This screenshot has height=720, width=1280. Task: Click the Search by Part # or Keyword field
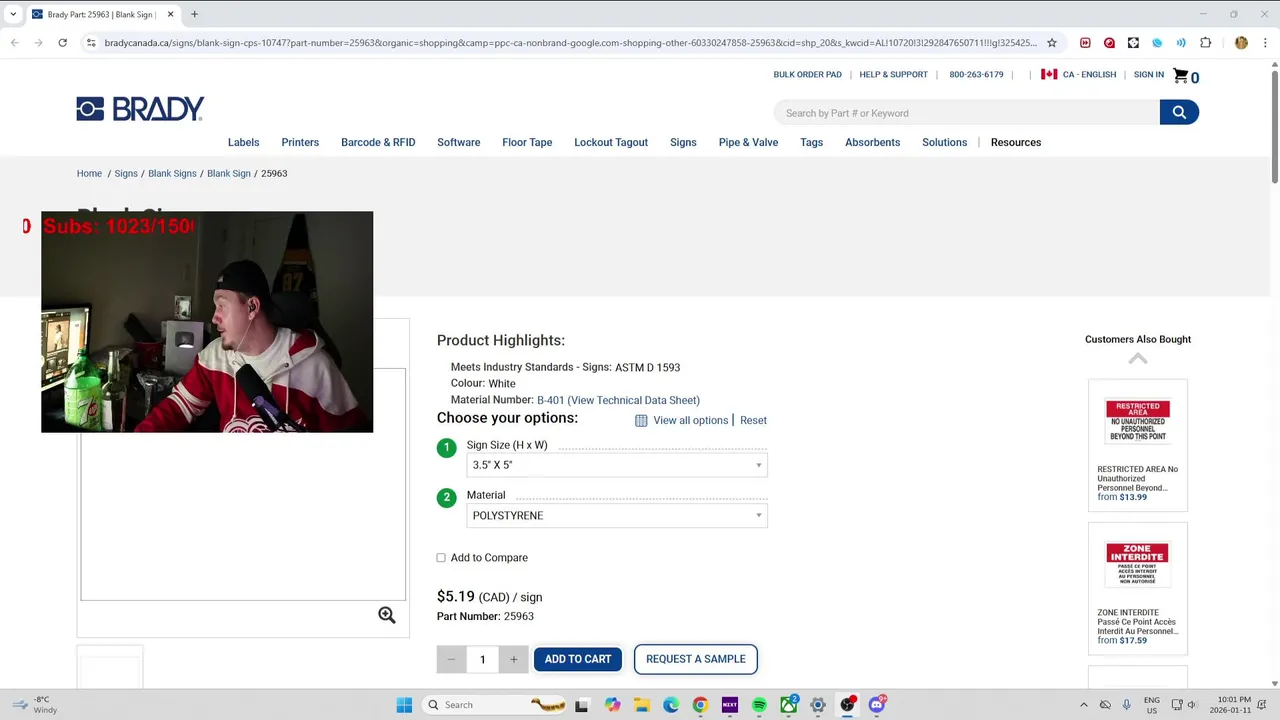(966, 113)
